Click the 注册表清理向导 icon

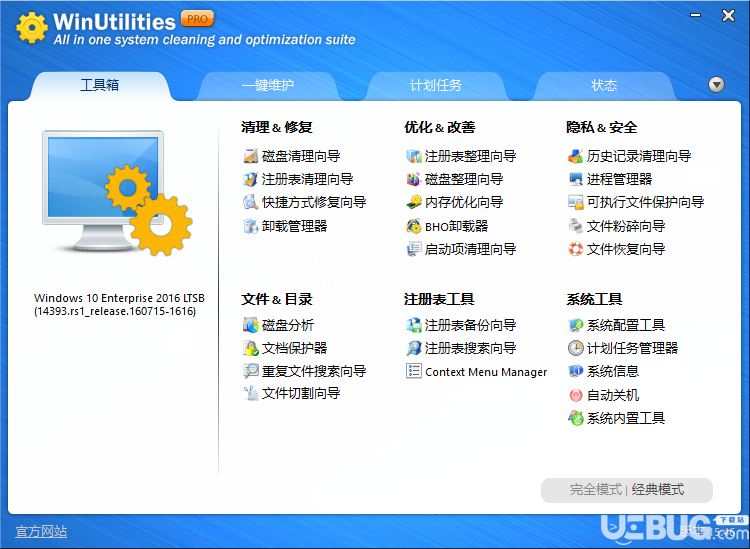click(251, 179)
